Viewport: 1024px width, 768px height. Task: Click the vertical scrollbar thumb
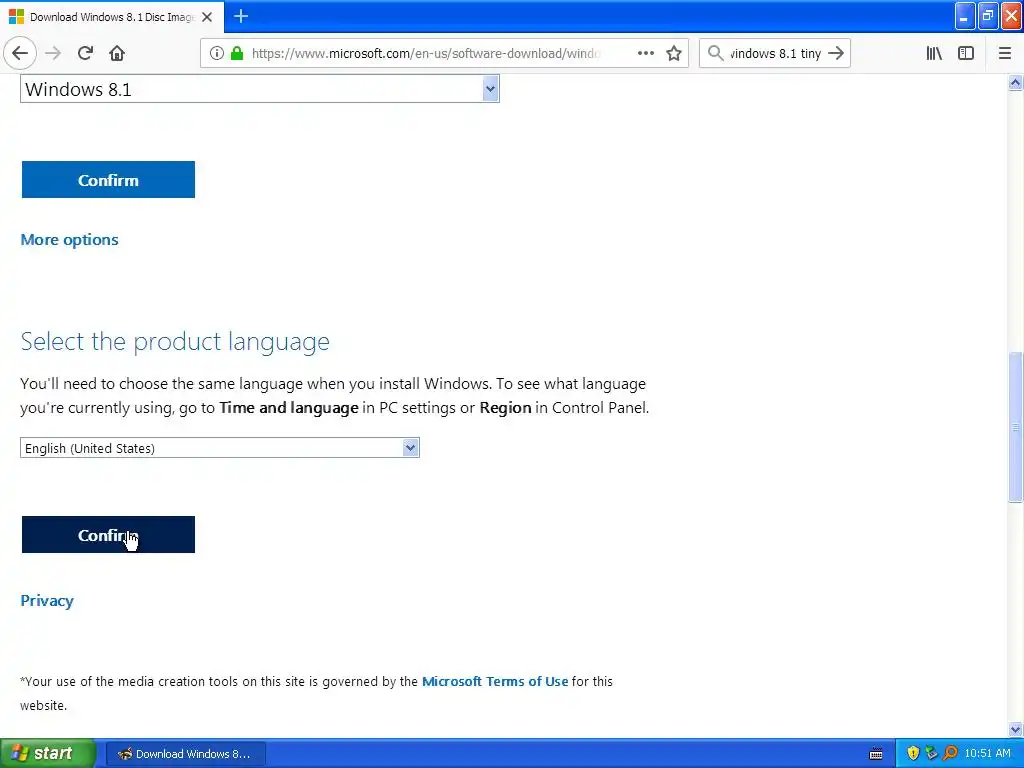[1015, 427]
